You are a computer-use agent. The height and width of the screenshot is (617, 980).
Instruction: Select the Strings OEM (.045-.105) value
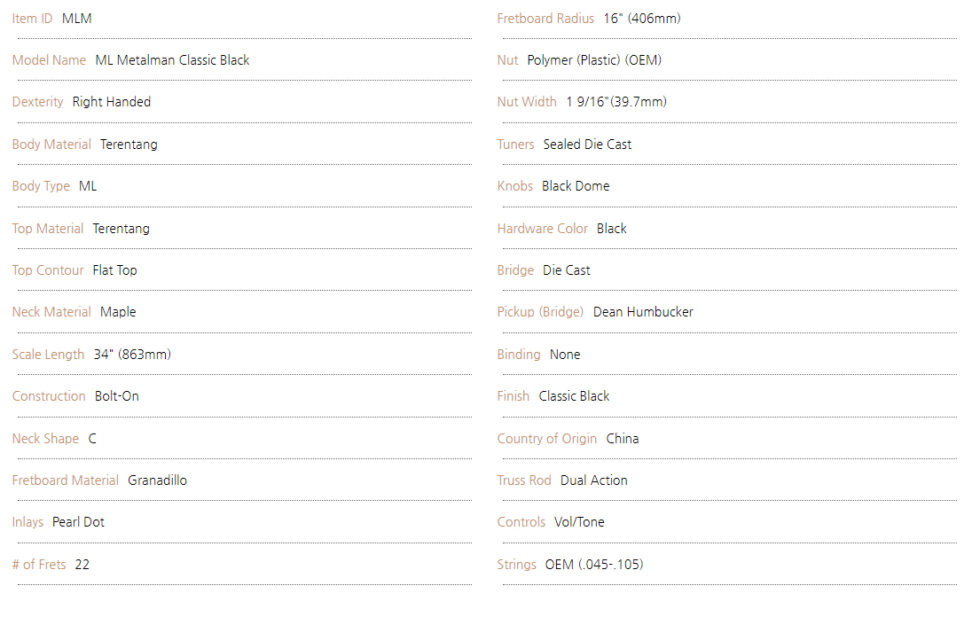coord(594,564)
